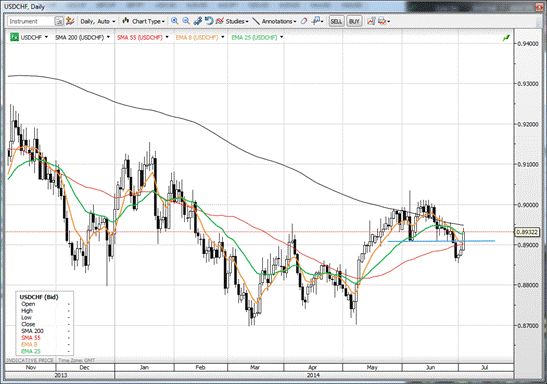Image resolution: width=547 pixels, height=384 pixels.
Task: Click the pin tool icon after eraser
Action: (316, 21)
